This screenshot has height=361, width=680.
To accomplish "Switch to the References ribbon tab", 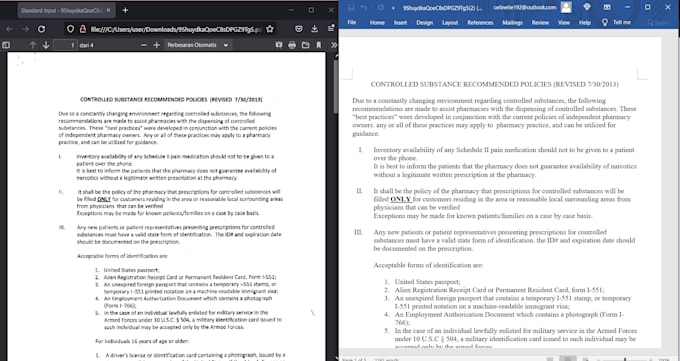I will [x=480, y=22].
